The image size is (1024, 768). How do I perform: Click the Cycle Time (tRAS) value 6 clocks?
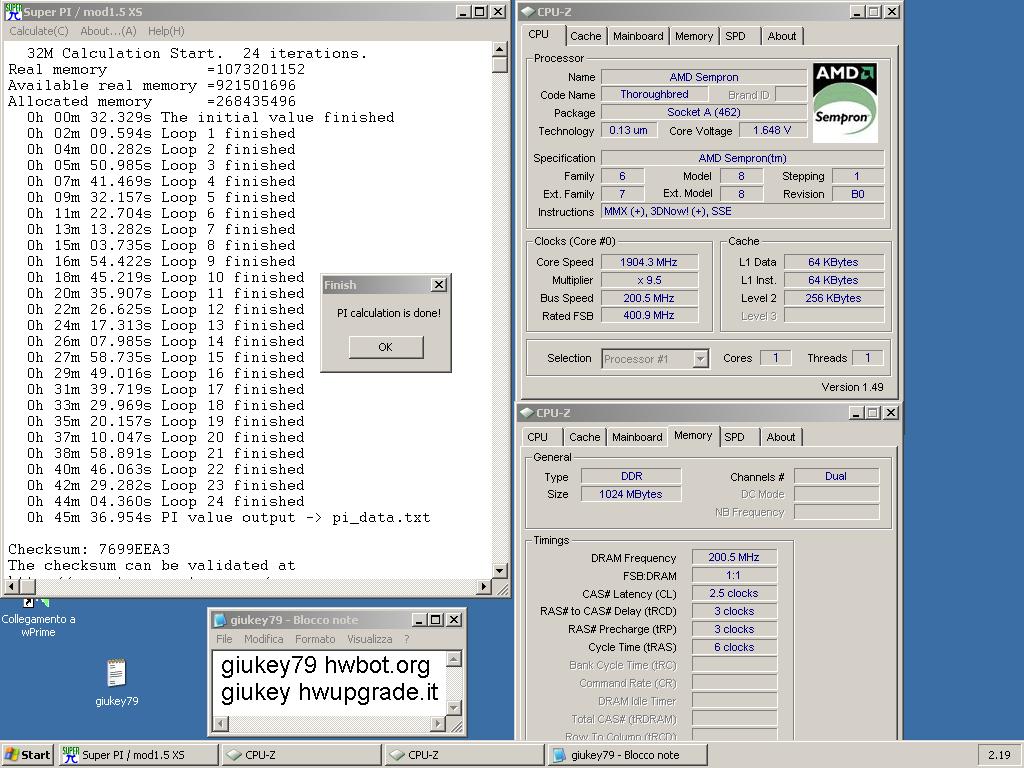tap(734, 647)
